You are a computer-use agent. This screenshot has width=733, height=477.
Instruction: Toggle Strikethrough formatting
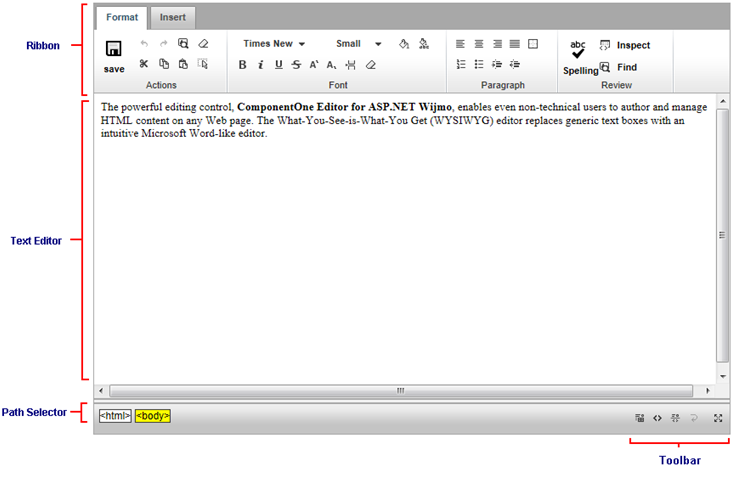(296, 65)
